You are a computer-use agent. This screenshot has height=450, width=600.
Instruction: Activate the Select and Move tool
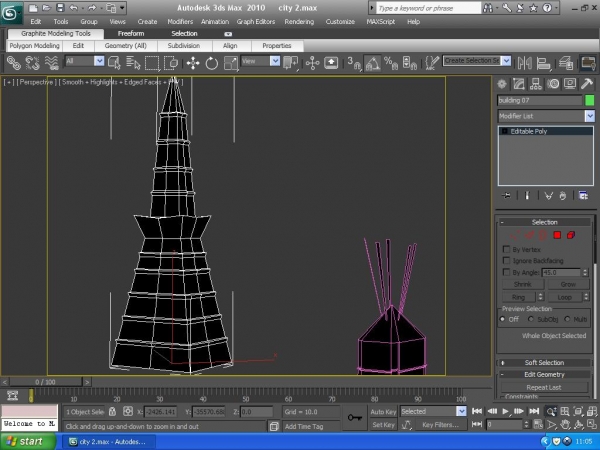tap(193, 63)
